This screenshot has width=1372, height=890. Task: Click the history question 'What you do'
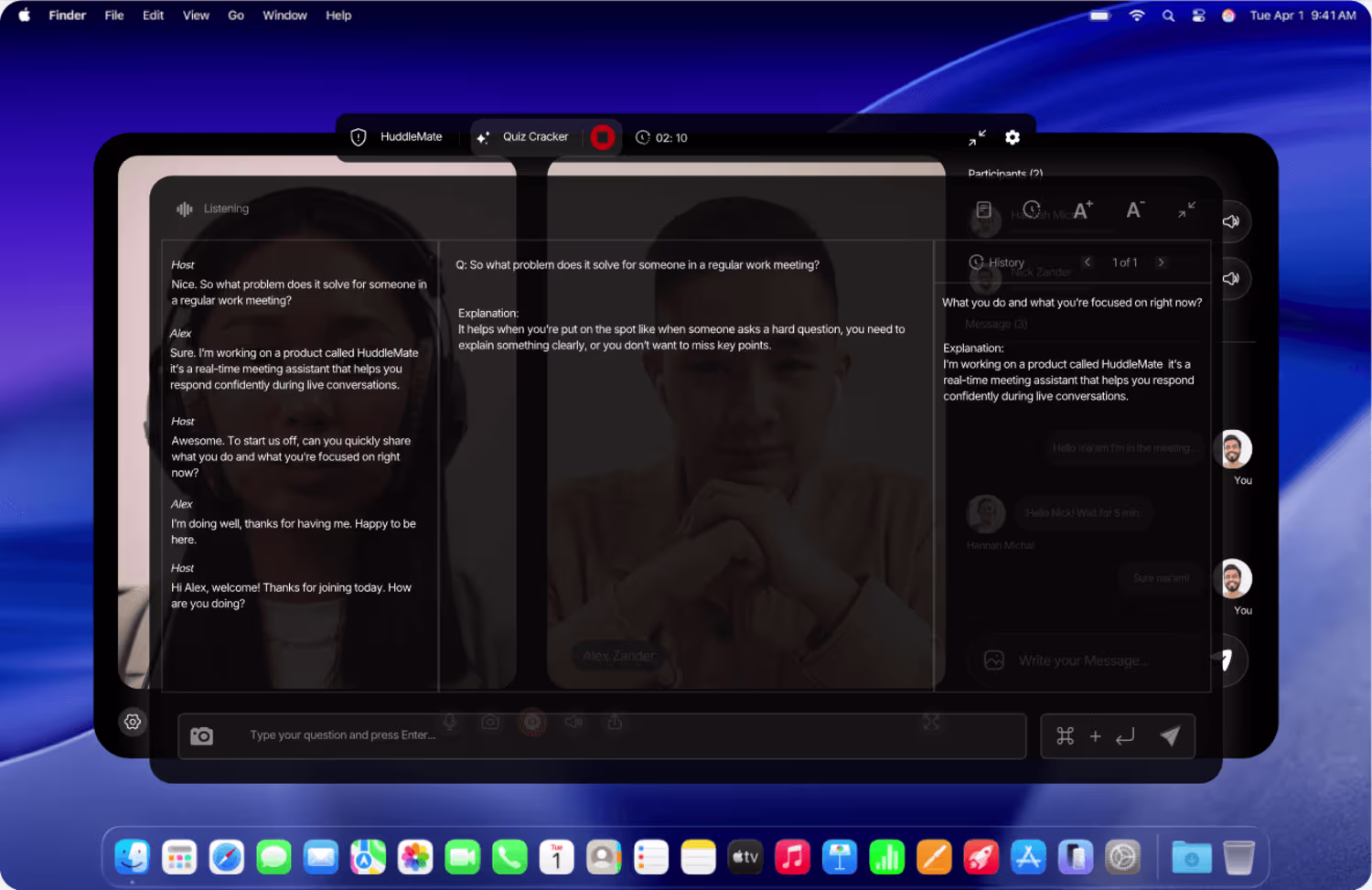(1072, 302)
